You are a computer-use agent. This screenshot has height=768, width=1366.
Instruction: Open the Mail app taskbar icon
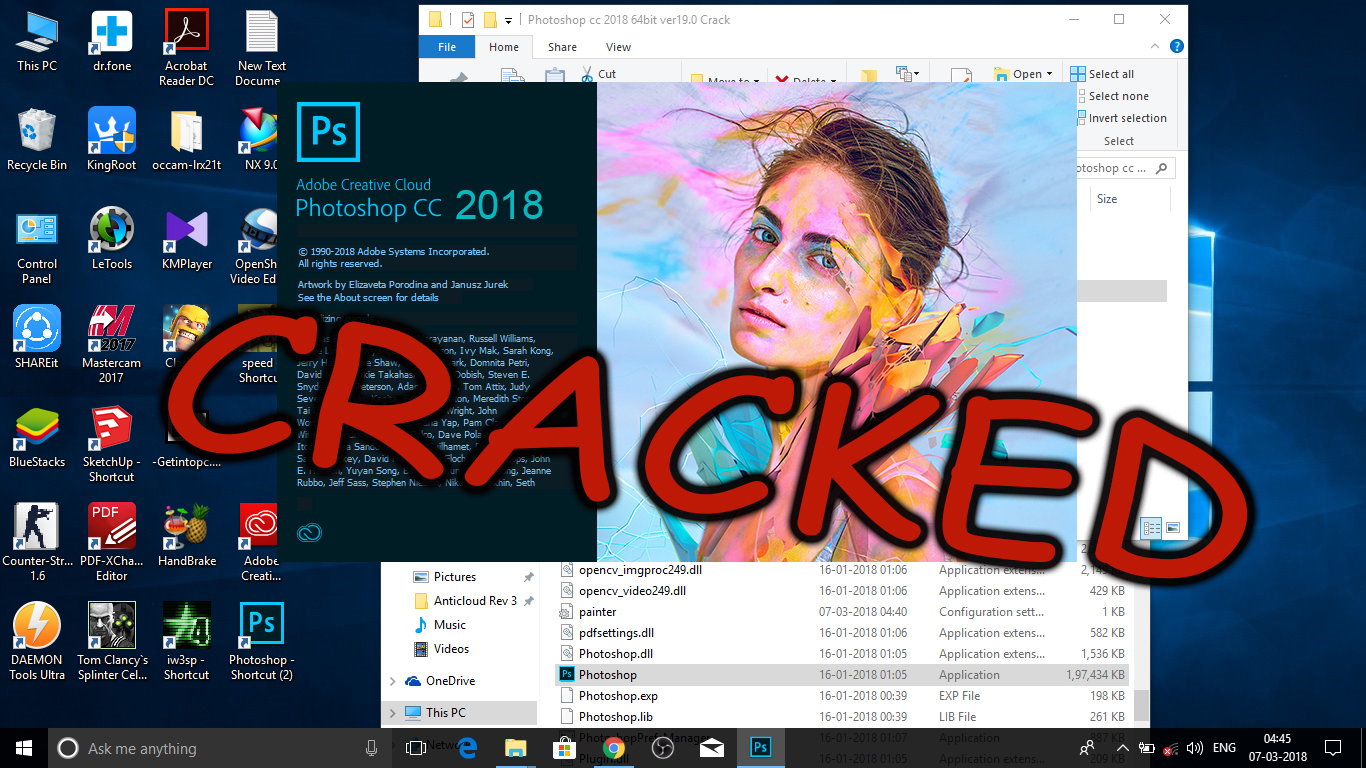711,748
